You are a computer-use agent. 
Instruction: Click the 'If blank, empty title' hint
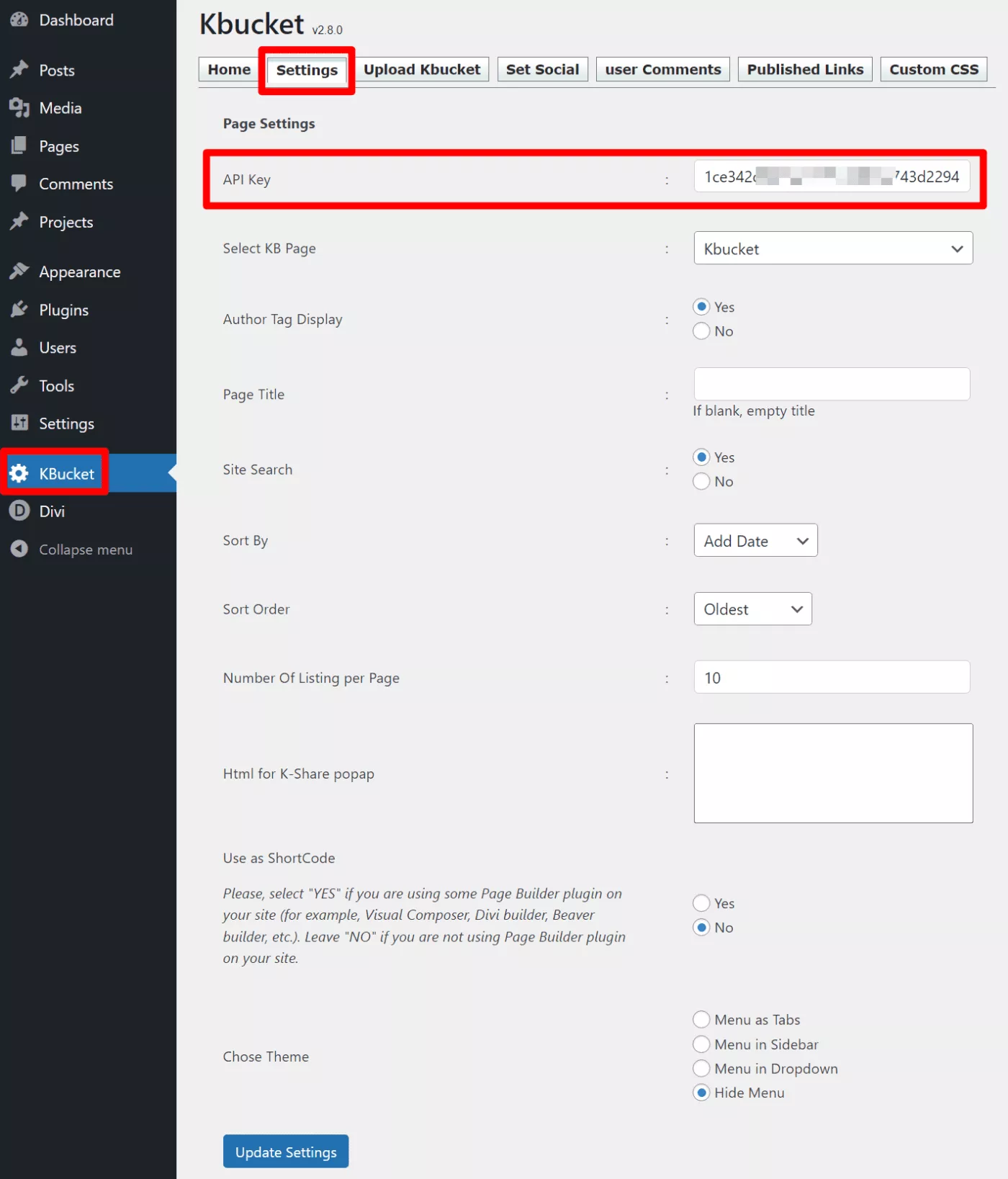tap(754, 411)
